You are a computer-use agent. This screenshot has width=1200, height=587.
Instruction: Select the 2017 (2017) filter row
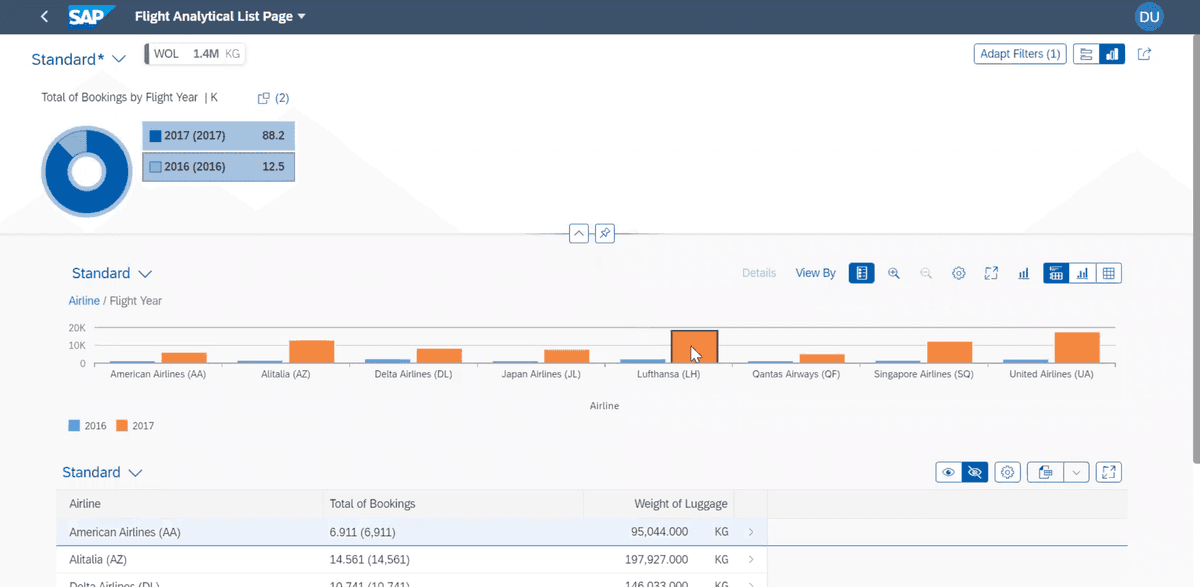pos(218,136)
